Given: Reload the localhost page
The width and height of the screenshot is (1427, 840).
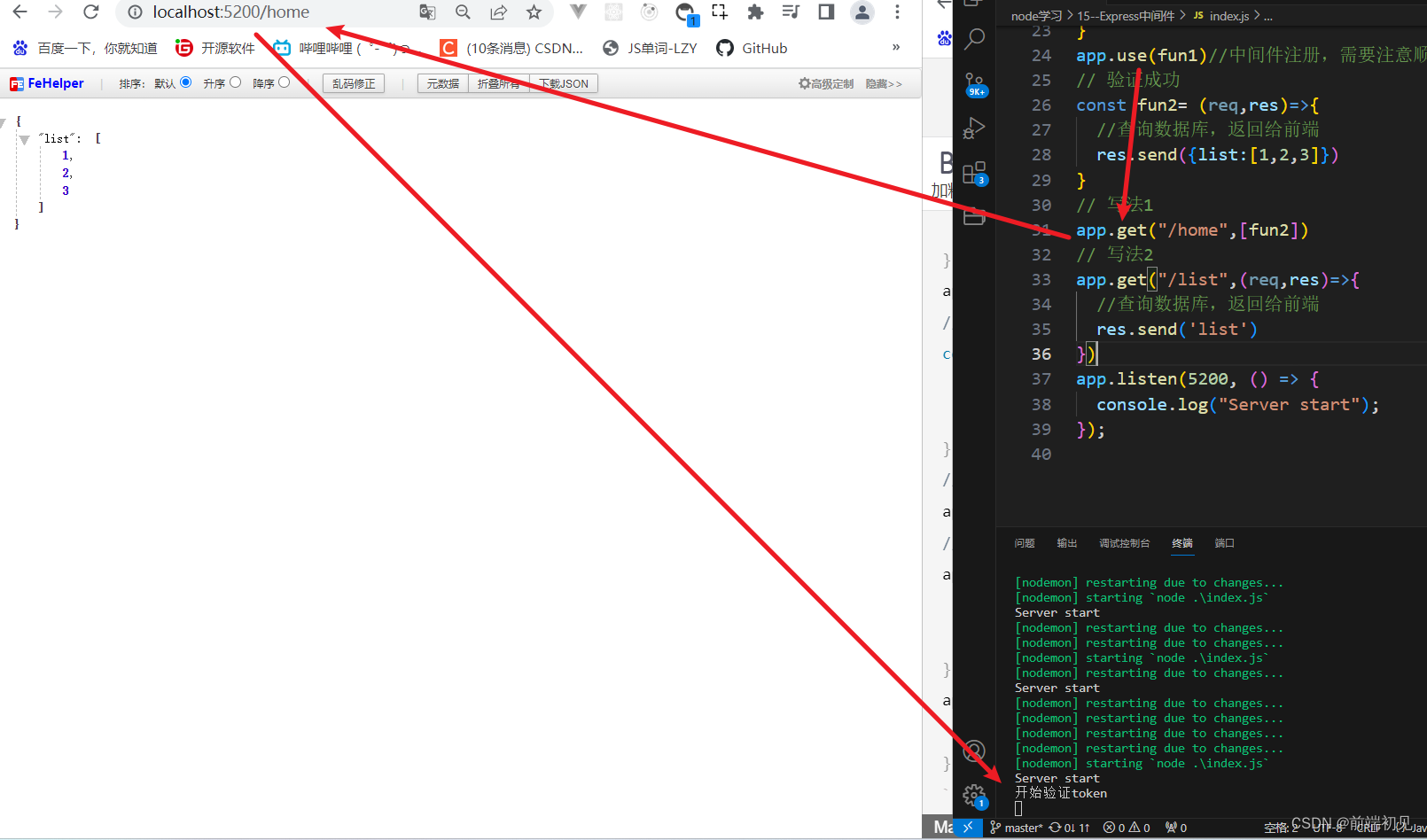Looking at the screenshot, I should (90, 12).
